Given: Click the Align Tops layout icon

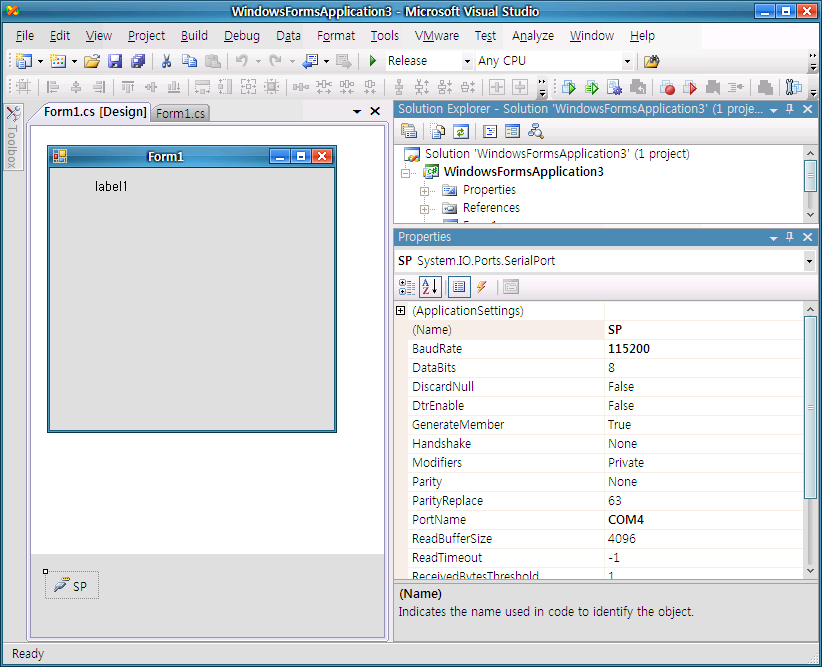Looking at the screenshot, I should click(127, 87).
